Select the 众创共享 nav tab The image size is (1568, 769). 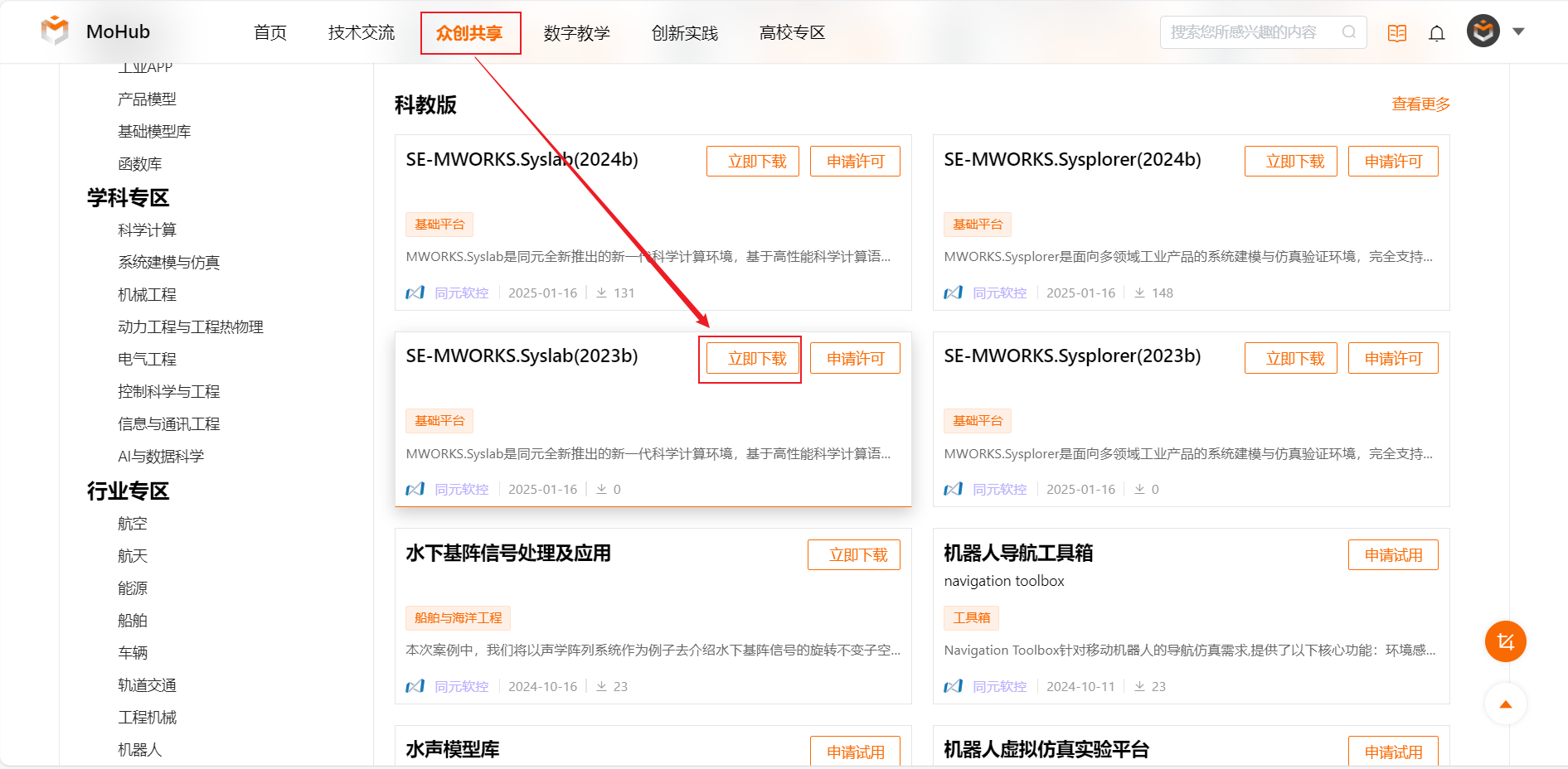click(x=469, y=32)
